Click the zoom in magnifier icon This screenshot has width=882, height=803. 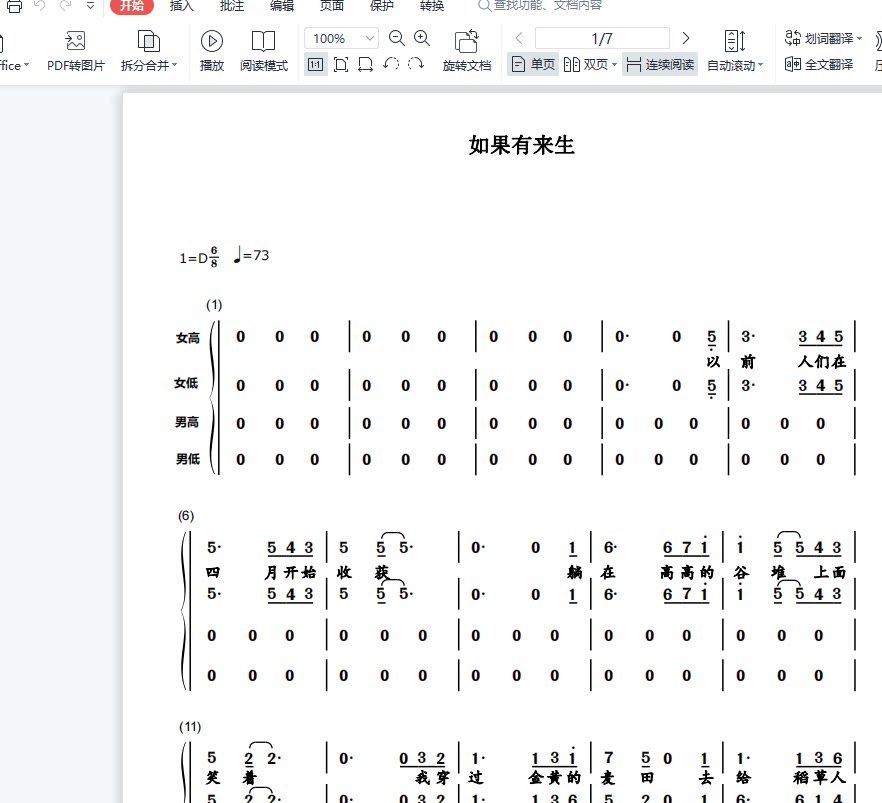421,38
